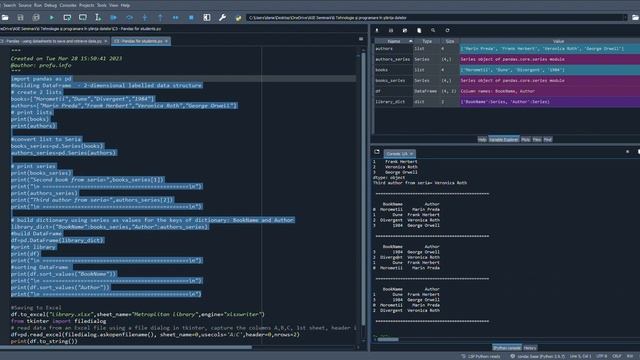This screenshot has width=640, height=360.
Task: Run the current cell toolbar icon
Action: 67,18
